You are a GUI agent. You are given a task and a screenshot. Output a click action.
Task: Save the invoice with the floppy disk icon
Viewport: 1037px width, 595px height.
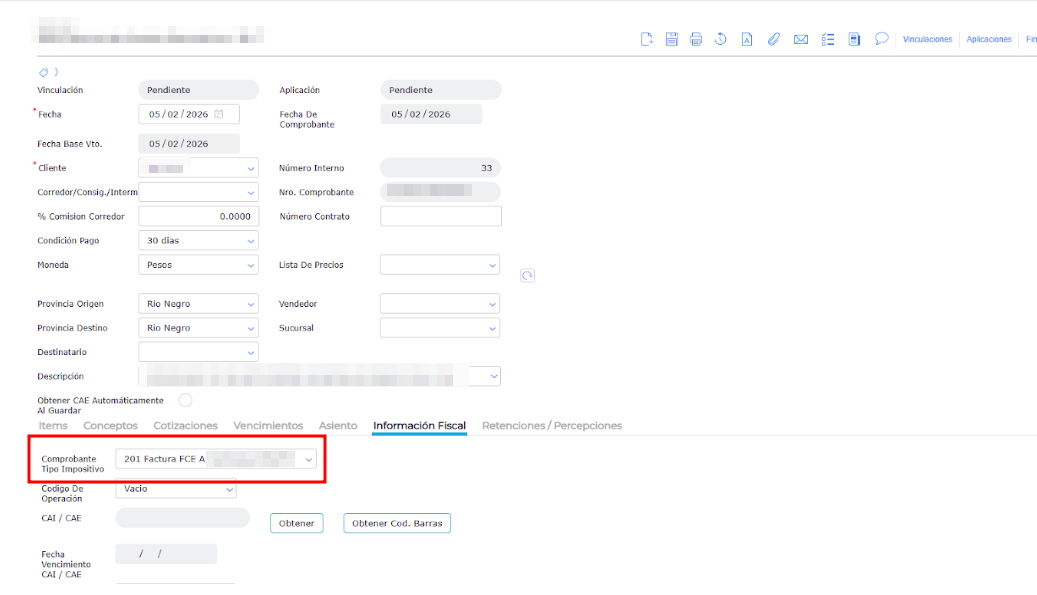672,39
